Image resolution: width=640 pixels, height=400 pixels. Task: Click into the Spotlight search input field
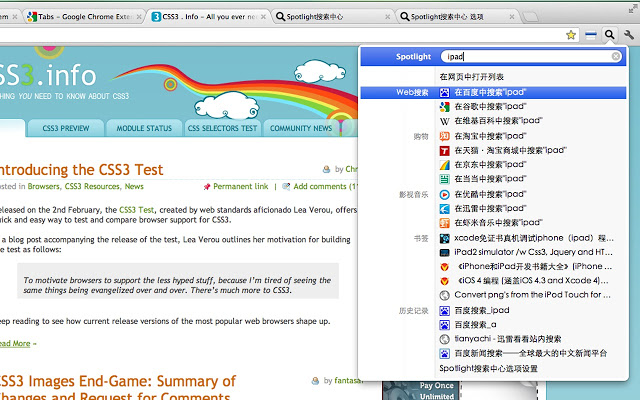click(x=529, y=56)
